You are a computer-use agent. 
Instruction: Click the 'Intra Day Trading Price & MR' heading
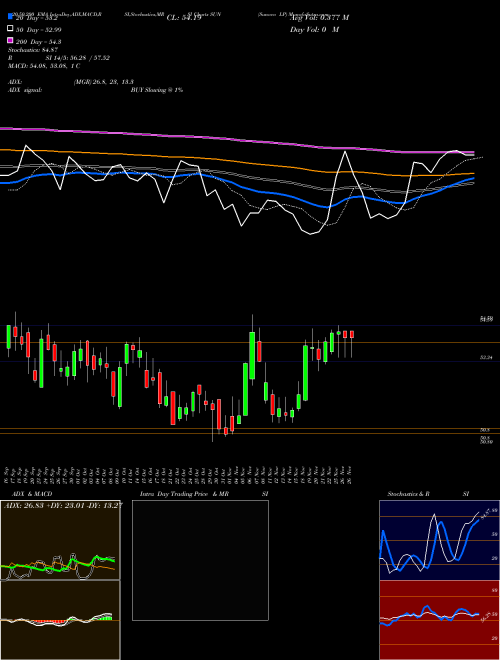(184, 494)
